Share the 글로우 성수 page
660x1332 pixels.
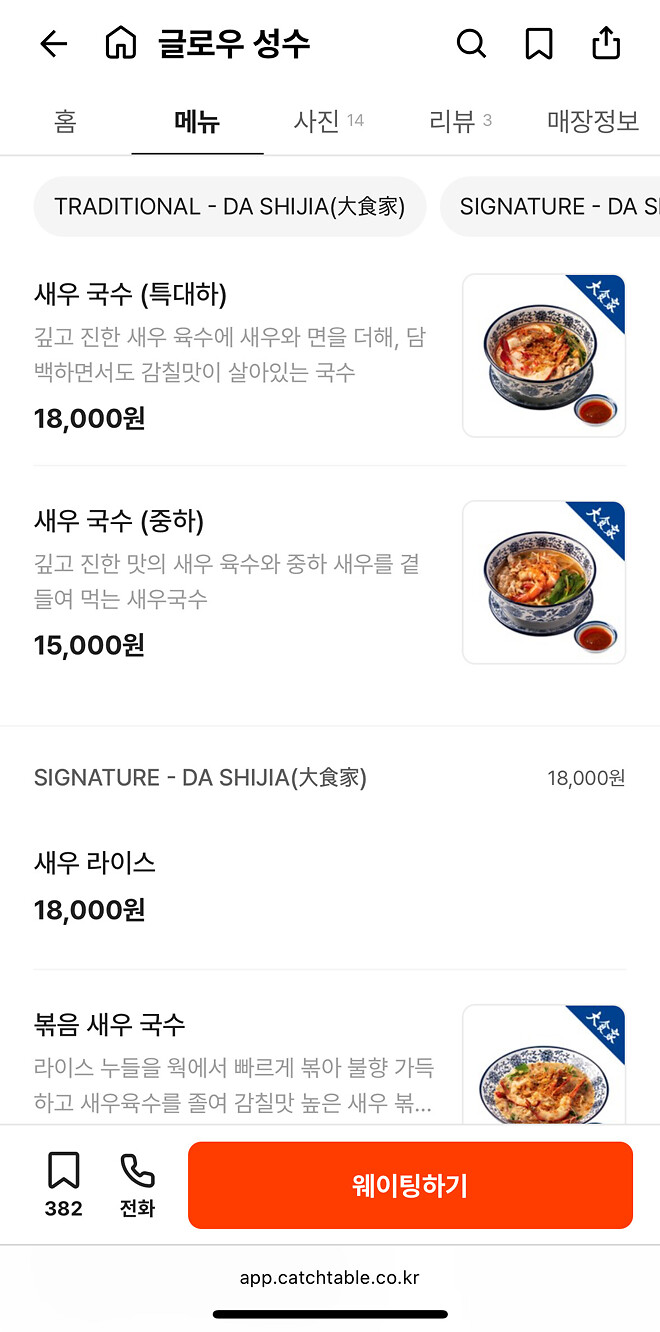605,44
